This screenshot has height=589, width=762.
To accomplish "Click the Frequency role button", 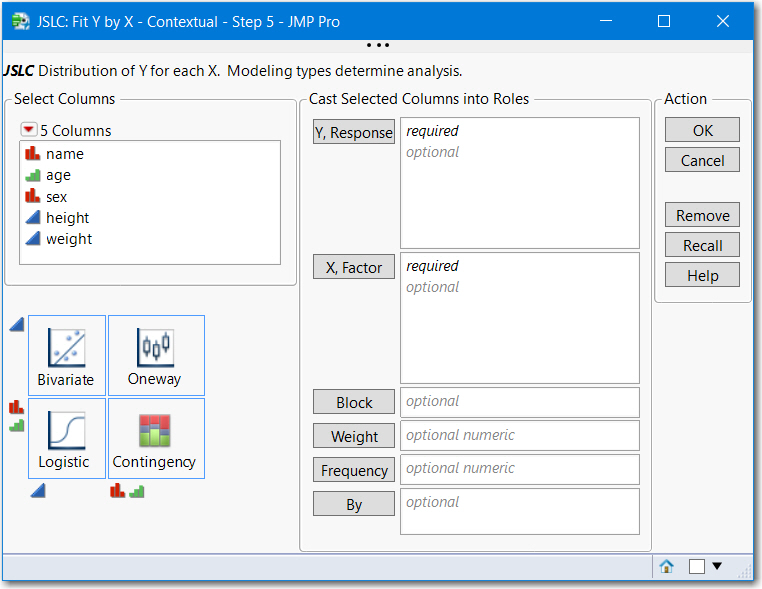I will [x=354, y=470].
